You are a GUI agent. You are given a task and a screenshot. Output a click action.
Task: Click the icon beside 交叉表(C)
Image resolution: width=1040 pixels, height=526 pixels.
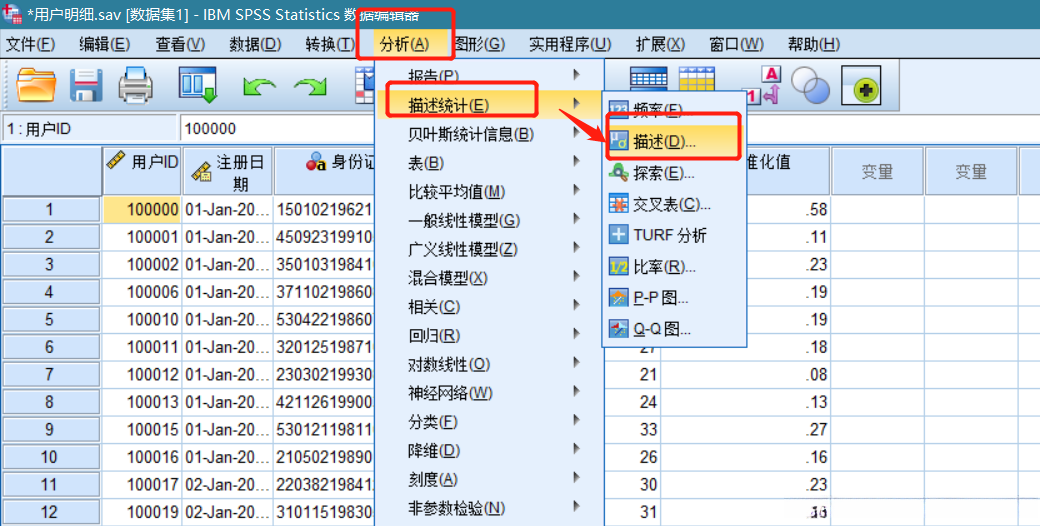click(618, 204)
